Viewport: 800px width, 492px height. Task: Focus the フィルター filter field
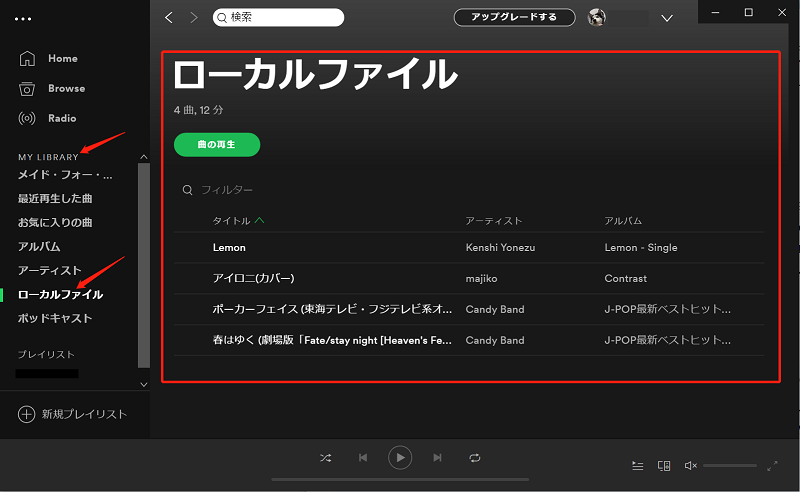pos(227,190)
